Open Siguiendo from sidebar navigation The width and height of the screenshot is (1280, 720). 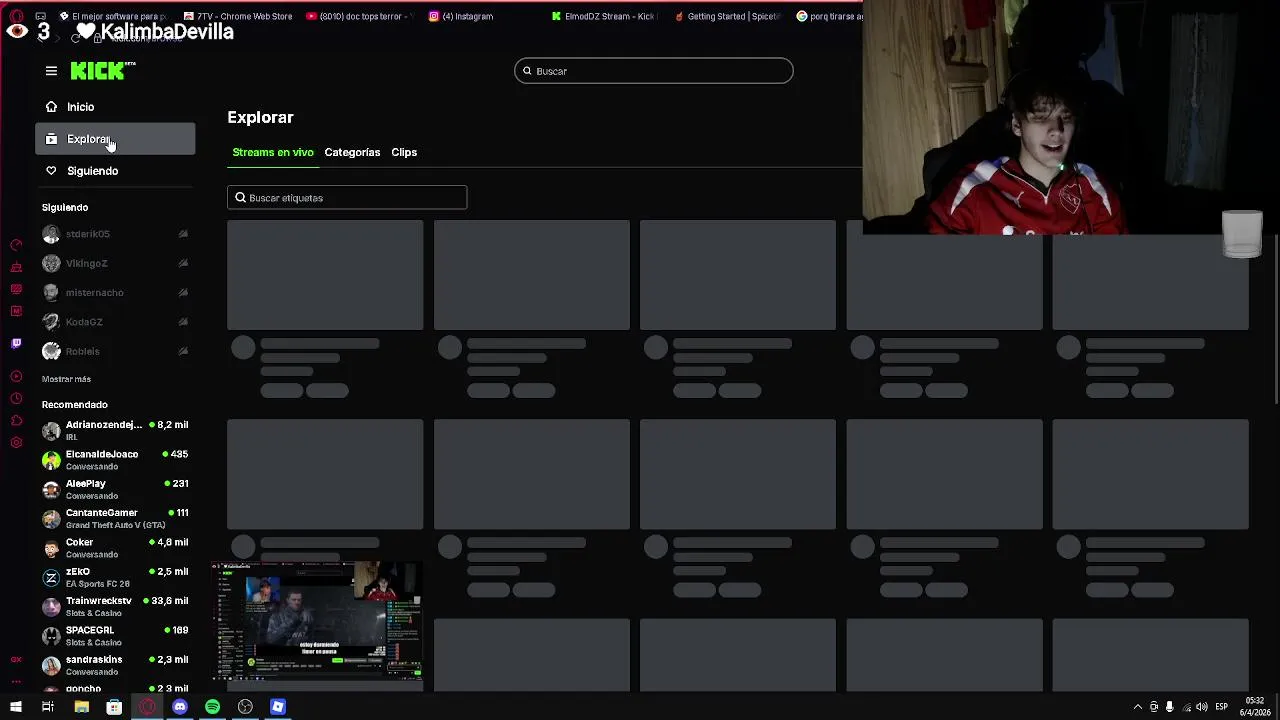click(x=115, y=171)
